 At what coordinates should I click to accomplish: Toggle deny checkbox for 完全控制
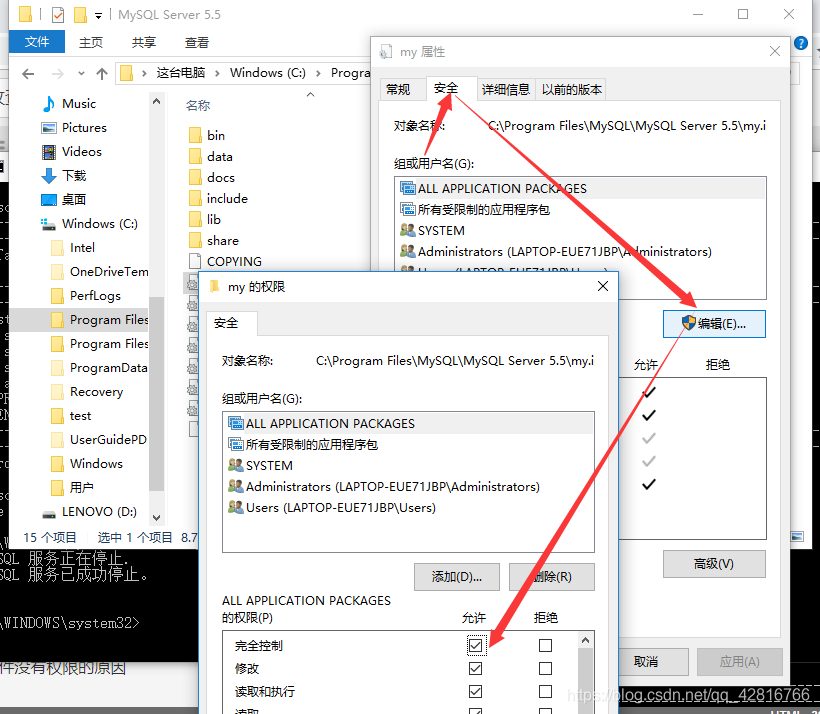[x=545, y=645]
